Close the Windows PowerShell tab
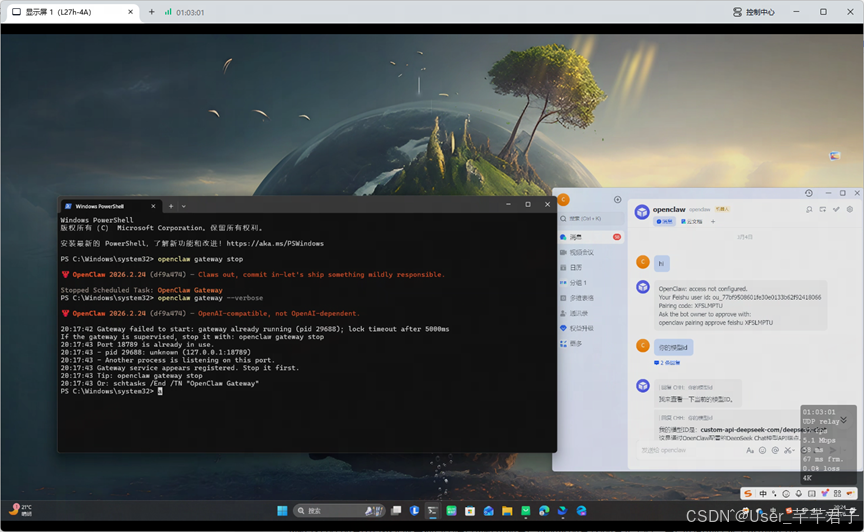This screenshot has height=532, width=864. (x=153, y=206)
